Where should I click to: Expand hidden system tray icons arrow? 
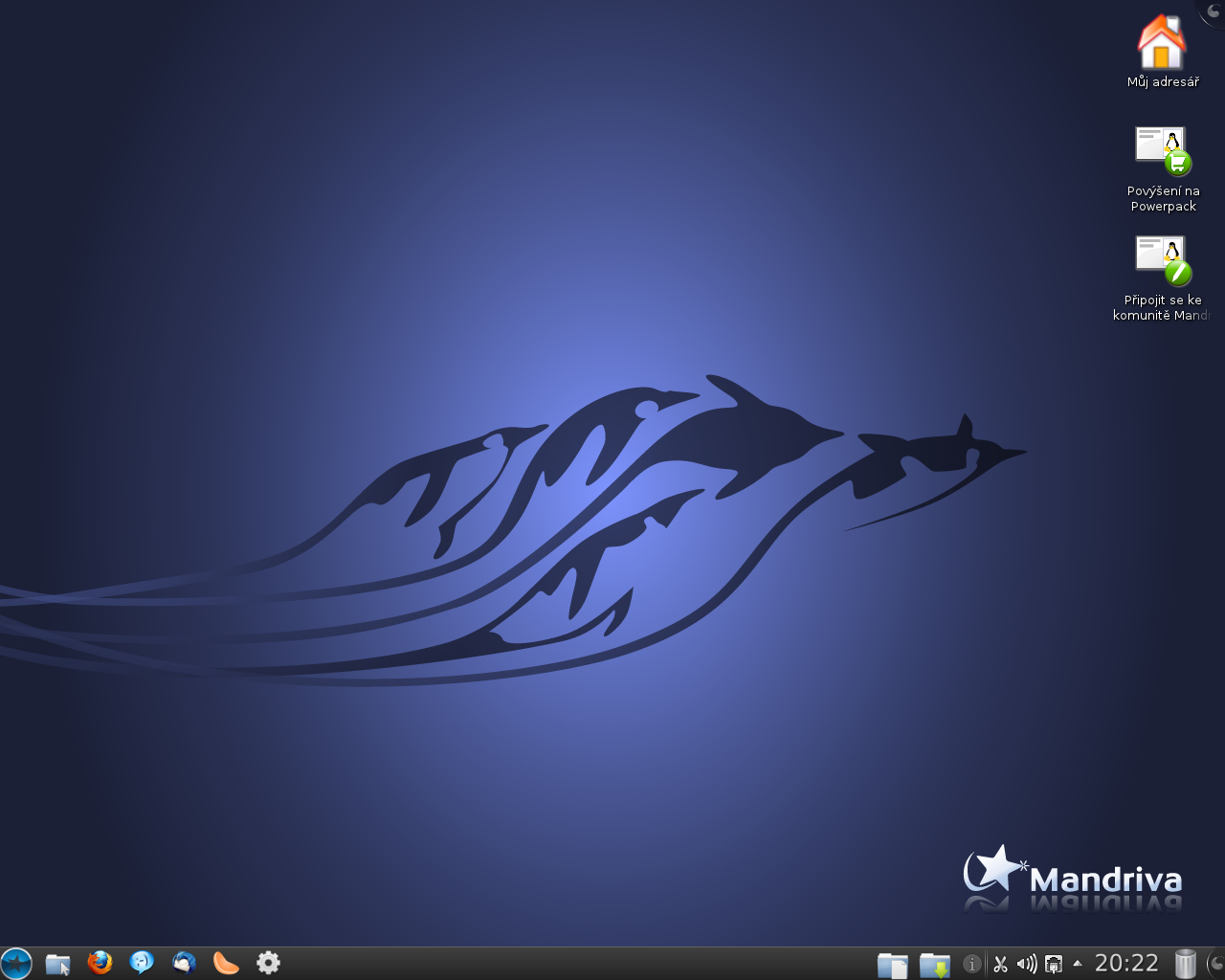(x=1078, y=963)
